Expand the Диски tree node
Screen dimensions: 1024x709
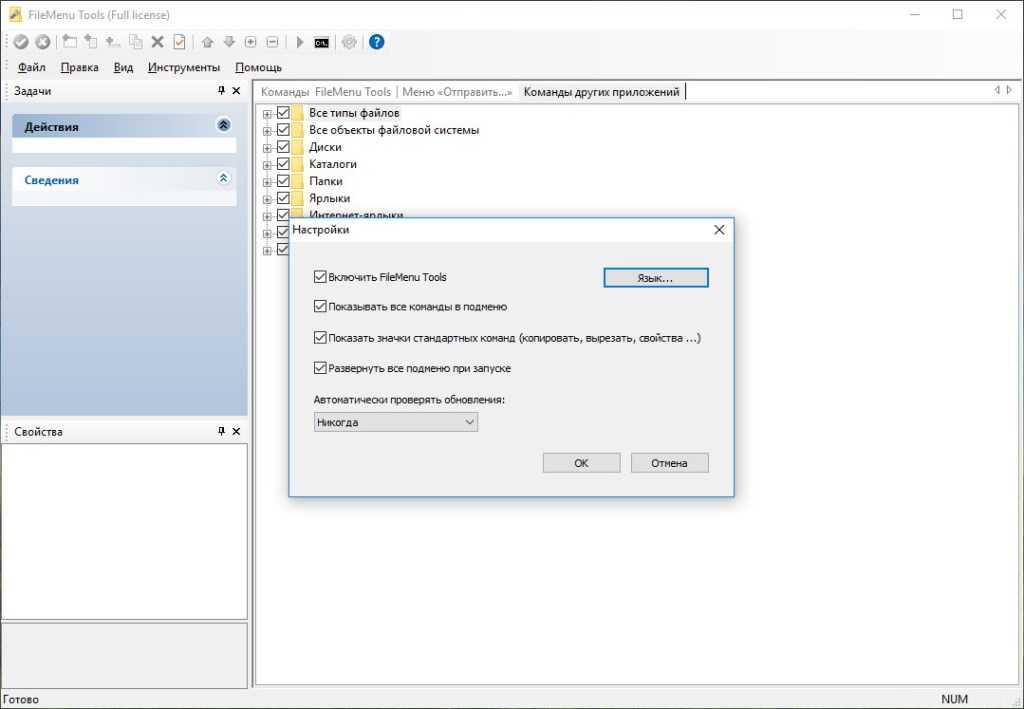(267, 147)
